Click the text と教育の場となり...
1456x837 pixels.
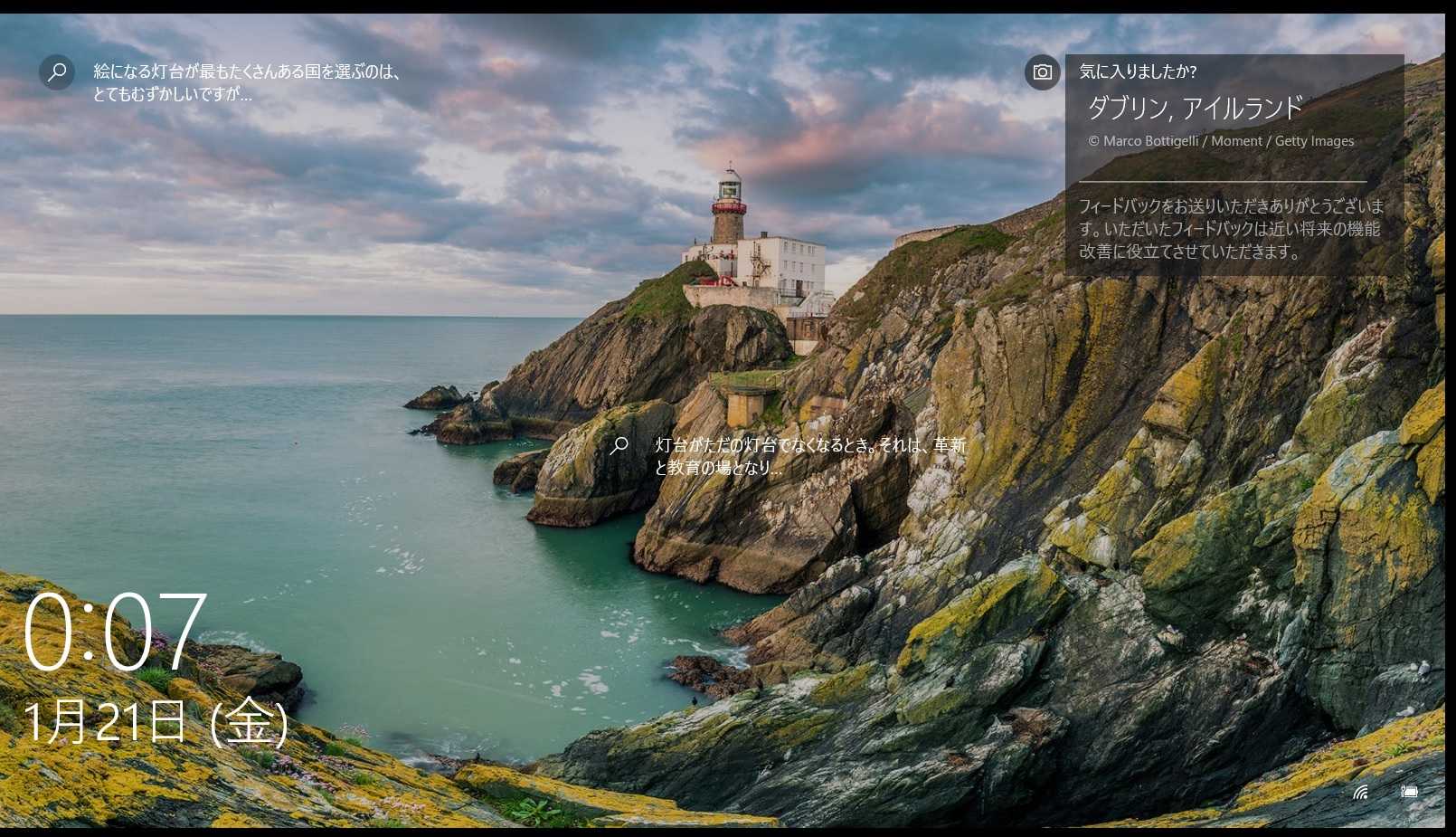[x=718, y=468]
